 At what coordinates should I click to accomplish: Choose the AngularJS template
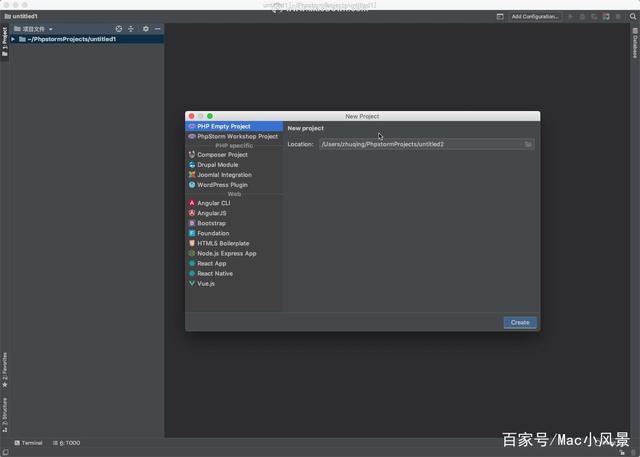(234, 213)
